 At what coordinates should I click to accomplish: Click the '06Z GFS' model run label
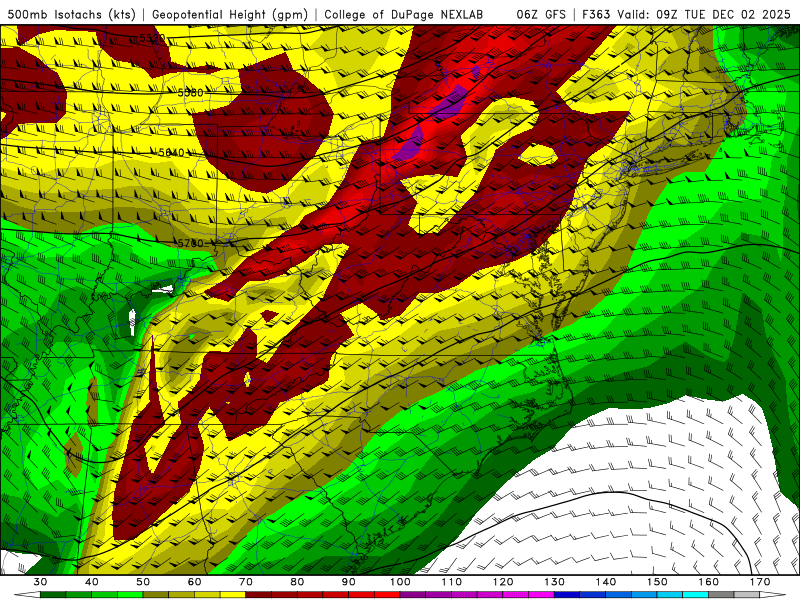(x=541, y=14)
